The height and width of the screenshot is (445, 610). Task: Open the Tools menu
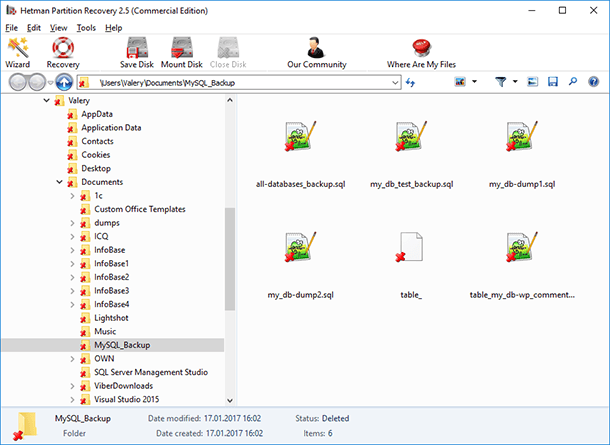point(86,28)
